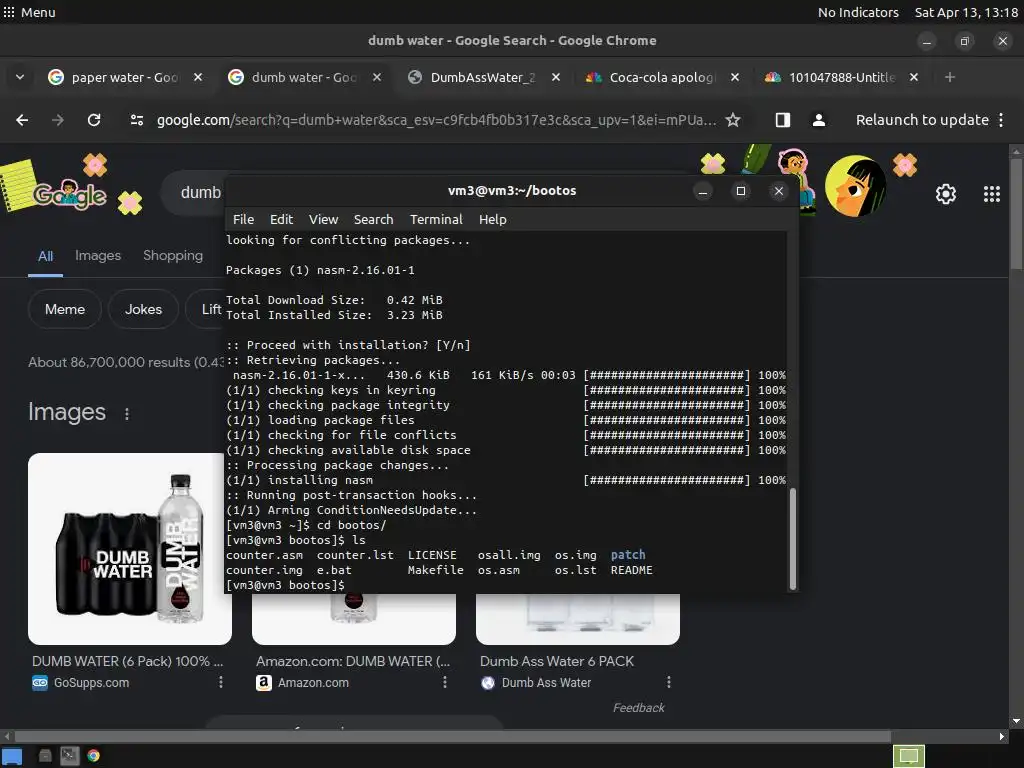This screenshot has width=1024, height=768.
Task: Click Relaunch to update button
Action: pyautogui.click(x=922, y=120)
